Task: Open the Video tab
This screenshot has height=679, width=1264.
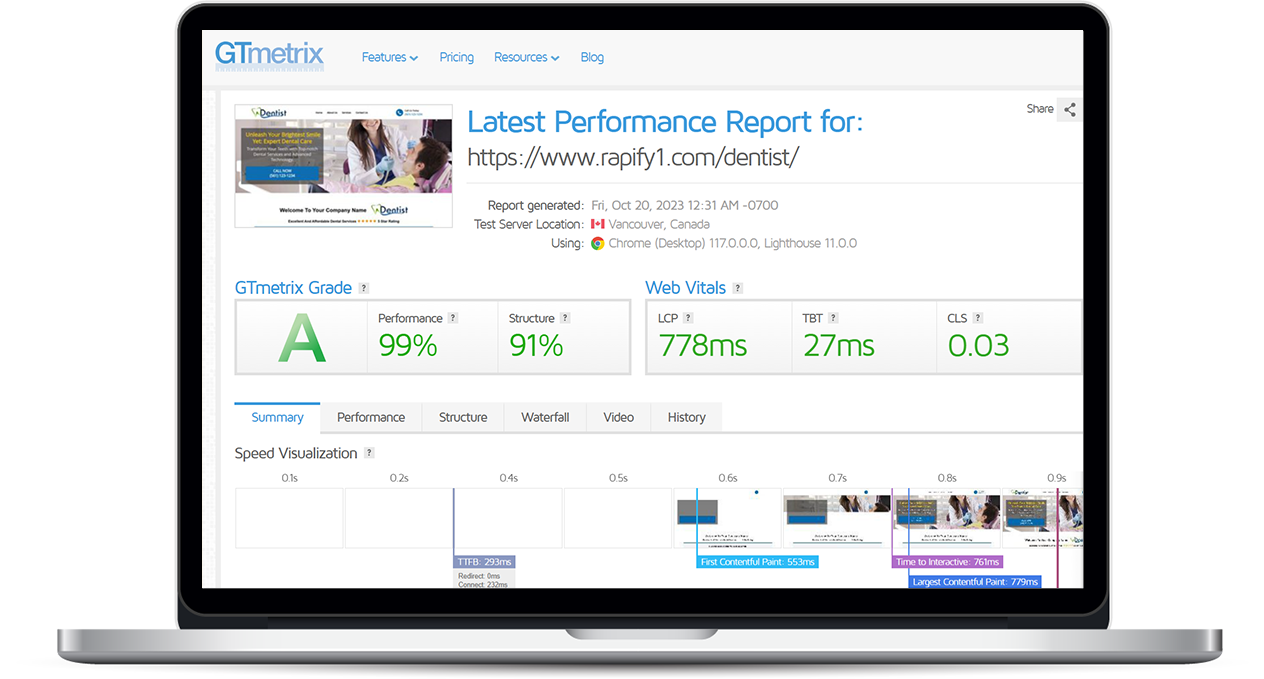Action: pos(618,417)
